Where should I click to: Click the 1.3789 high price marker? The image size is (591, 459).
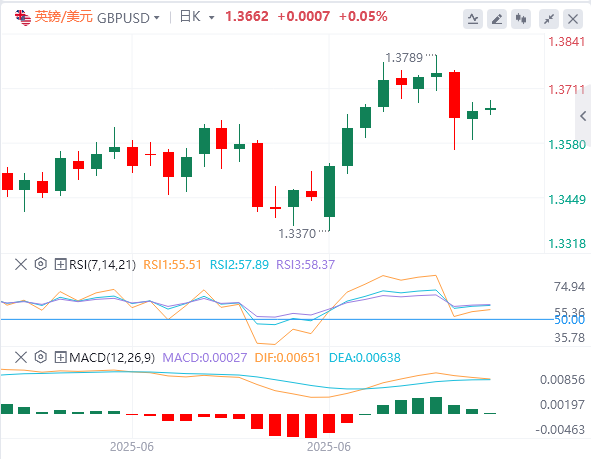(404, 58)
